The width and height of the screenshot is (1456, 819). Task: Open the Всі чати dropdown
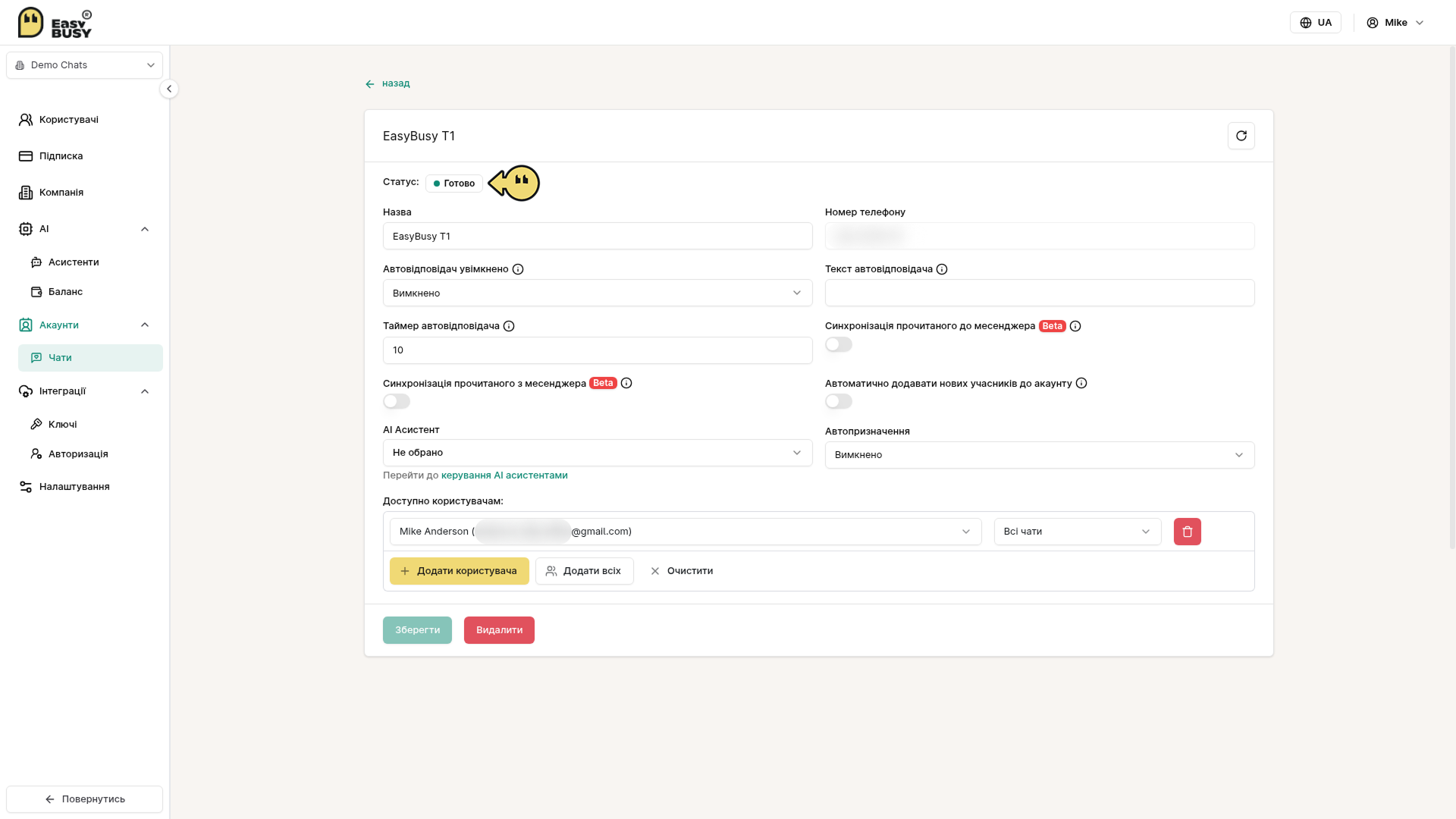pos(1078,532)
